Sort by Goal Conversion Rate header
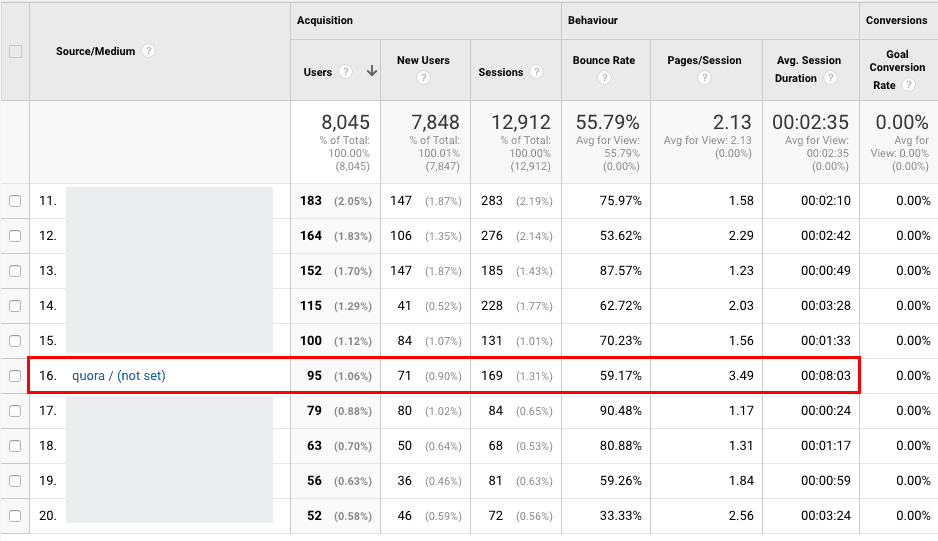 coord(897,69)
